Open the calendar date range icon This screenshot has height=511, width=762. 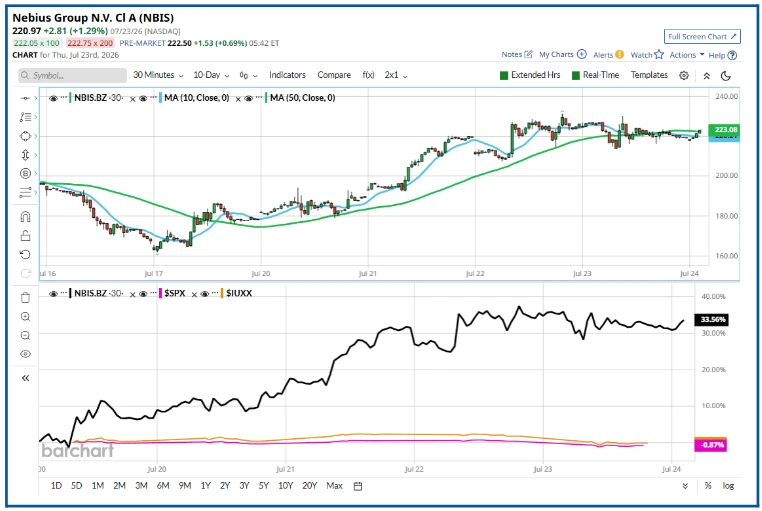click(358, 486)
